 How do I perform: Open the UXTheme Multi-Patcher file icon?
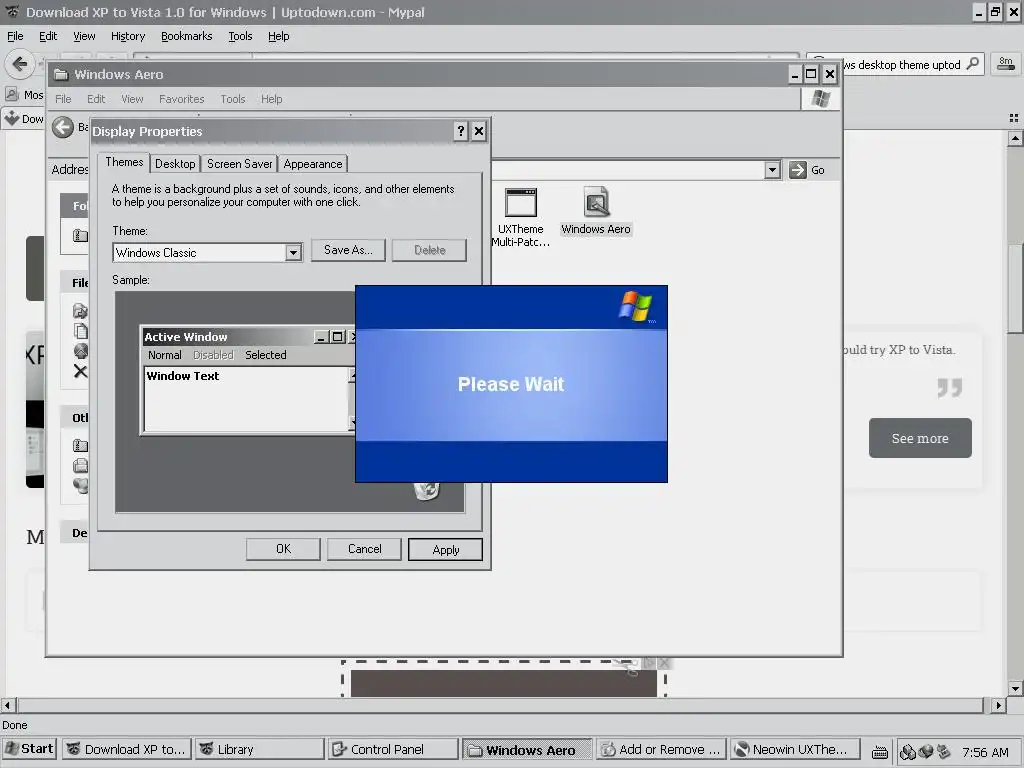[520, 217]
